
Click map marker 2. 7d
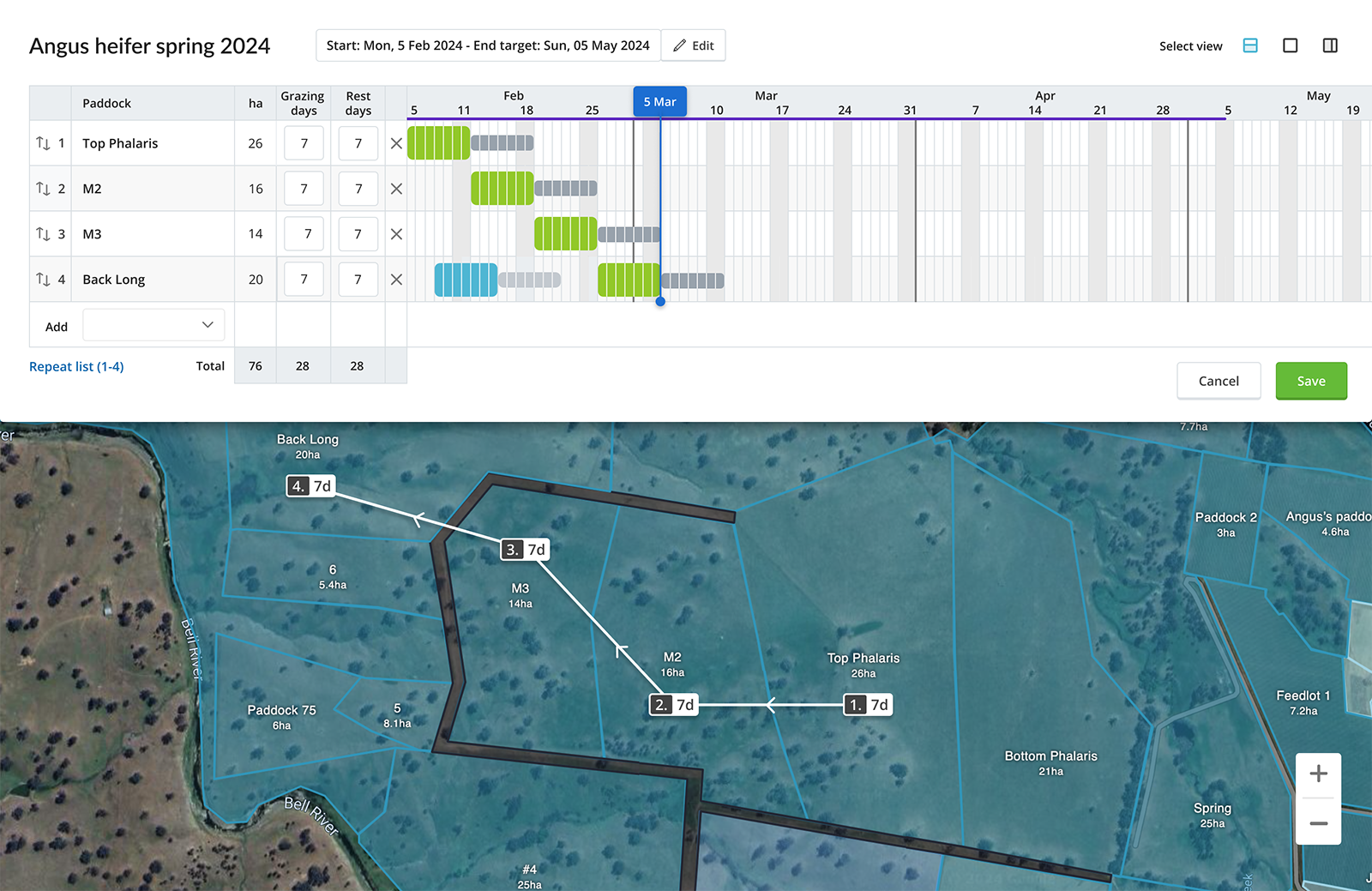click(x=674, y=705)
